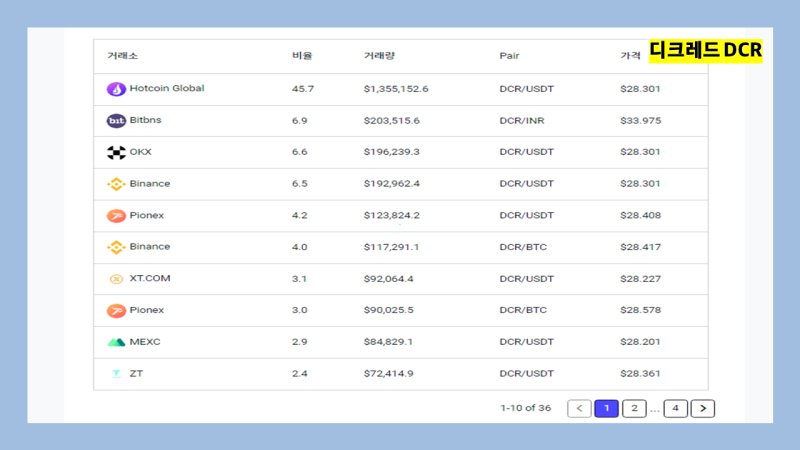Click the MEXC exchange logo
Screen dimensions: 800x450
click(116, 342)
